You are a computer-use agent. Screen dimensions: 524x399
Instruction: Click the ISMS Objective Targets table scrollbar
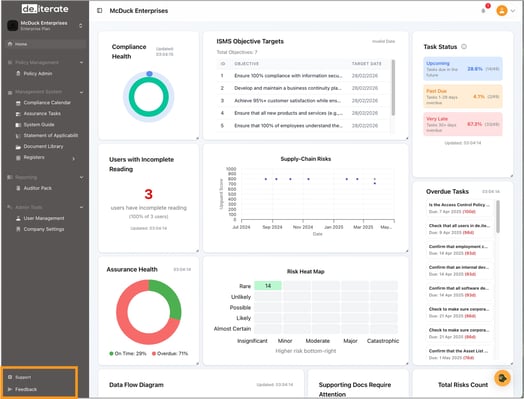point(393,88)
